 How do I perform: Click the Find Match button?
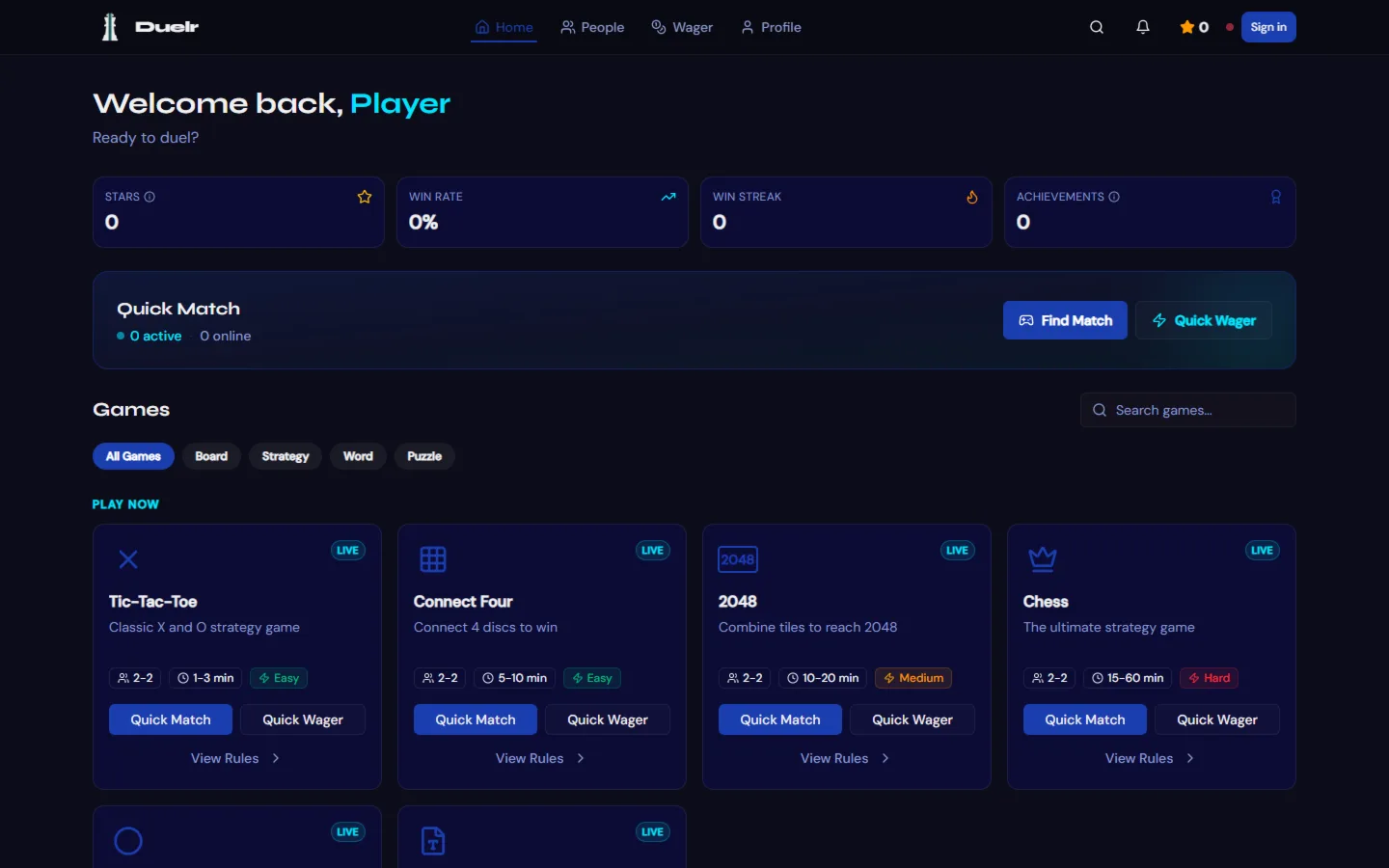click(1065, 320)
